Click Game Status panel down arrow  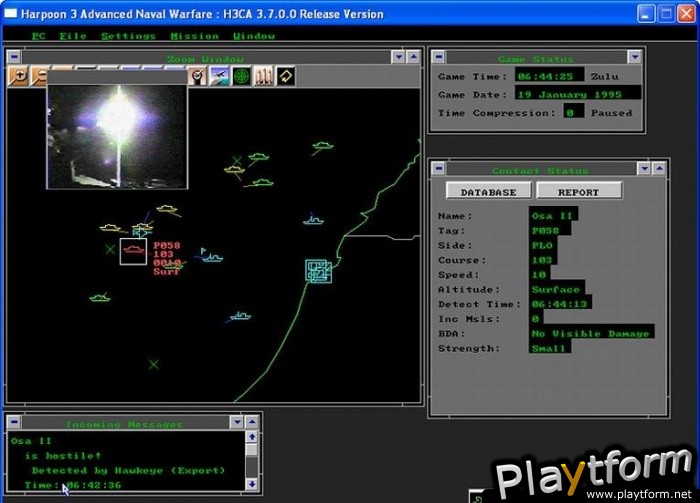[x=634, y=57]
